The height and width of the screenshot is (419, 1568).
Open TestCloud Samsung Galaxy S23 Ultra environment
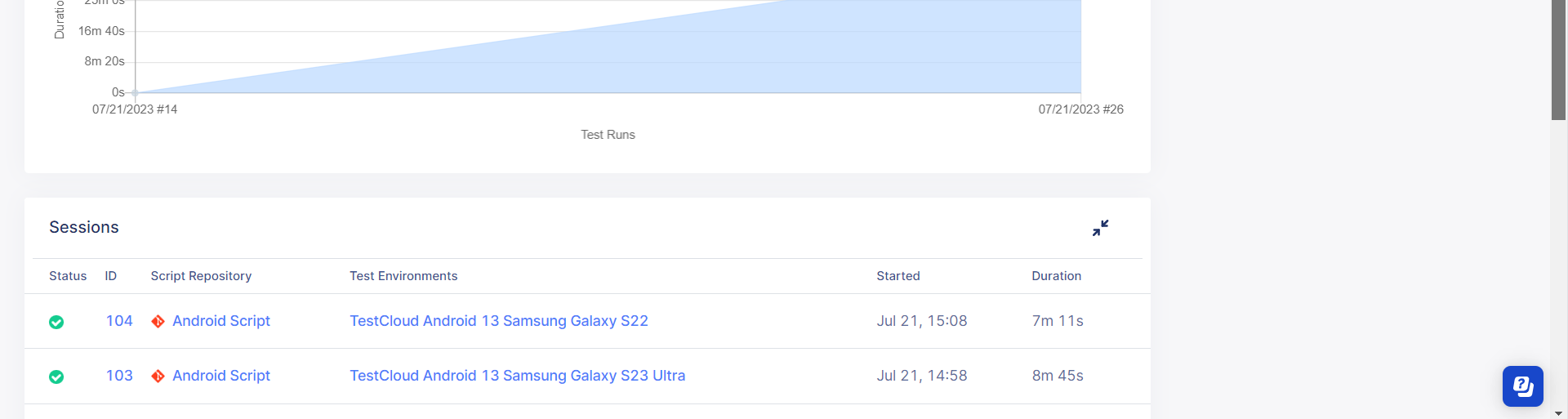pyautogui.click(x=518, y=376)
